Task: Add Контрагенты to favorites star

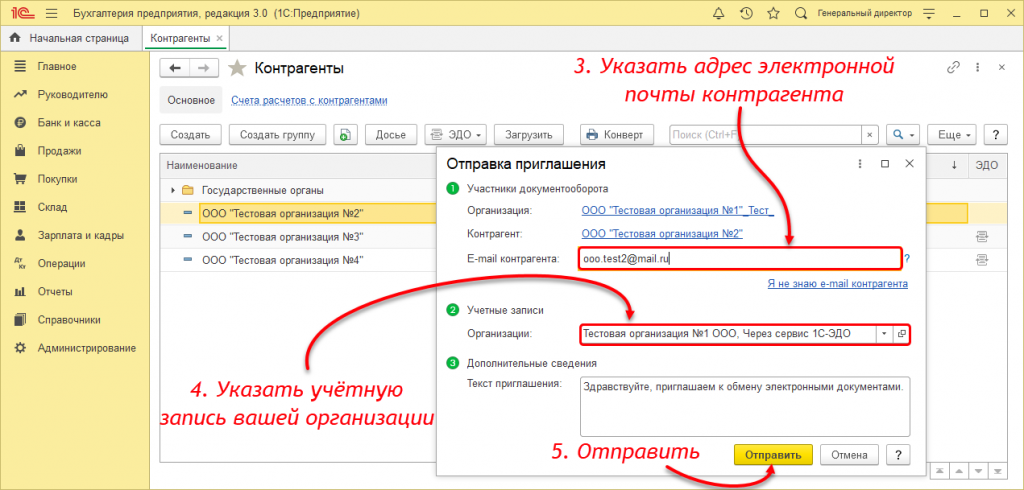Action: pyautogui.click(x=237, y=68)
